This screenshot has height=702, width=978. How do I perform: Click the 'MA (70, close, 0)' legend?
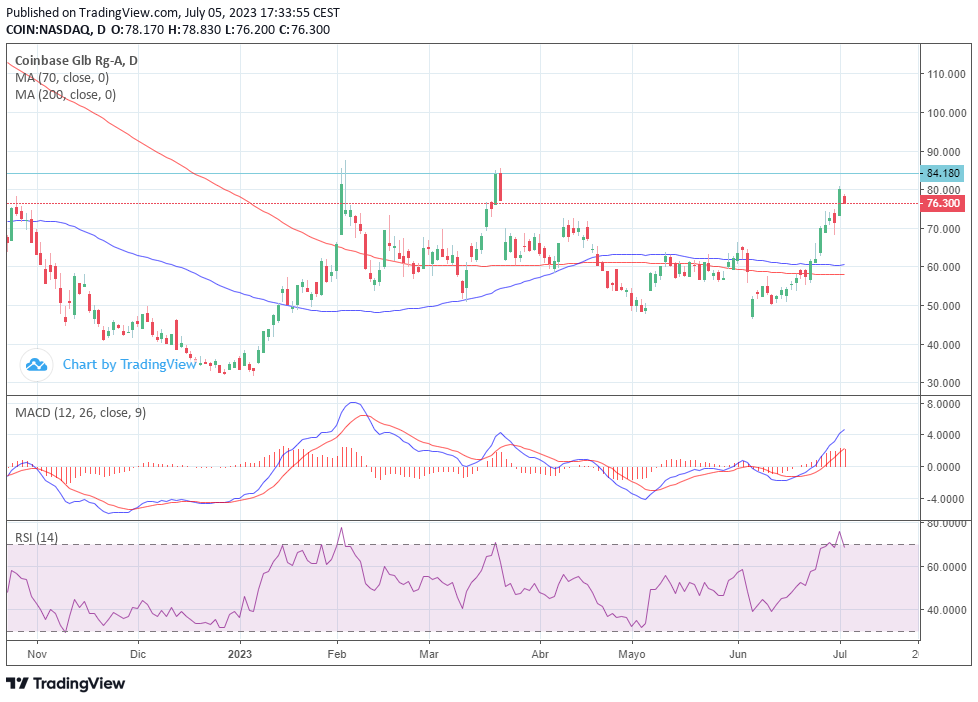[x=62, y=78]
